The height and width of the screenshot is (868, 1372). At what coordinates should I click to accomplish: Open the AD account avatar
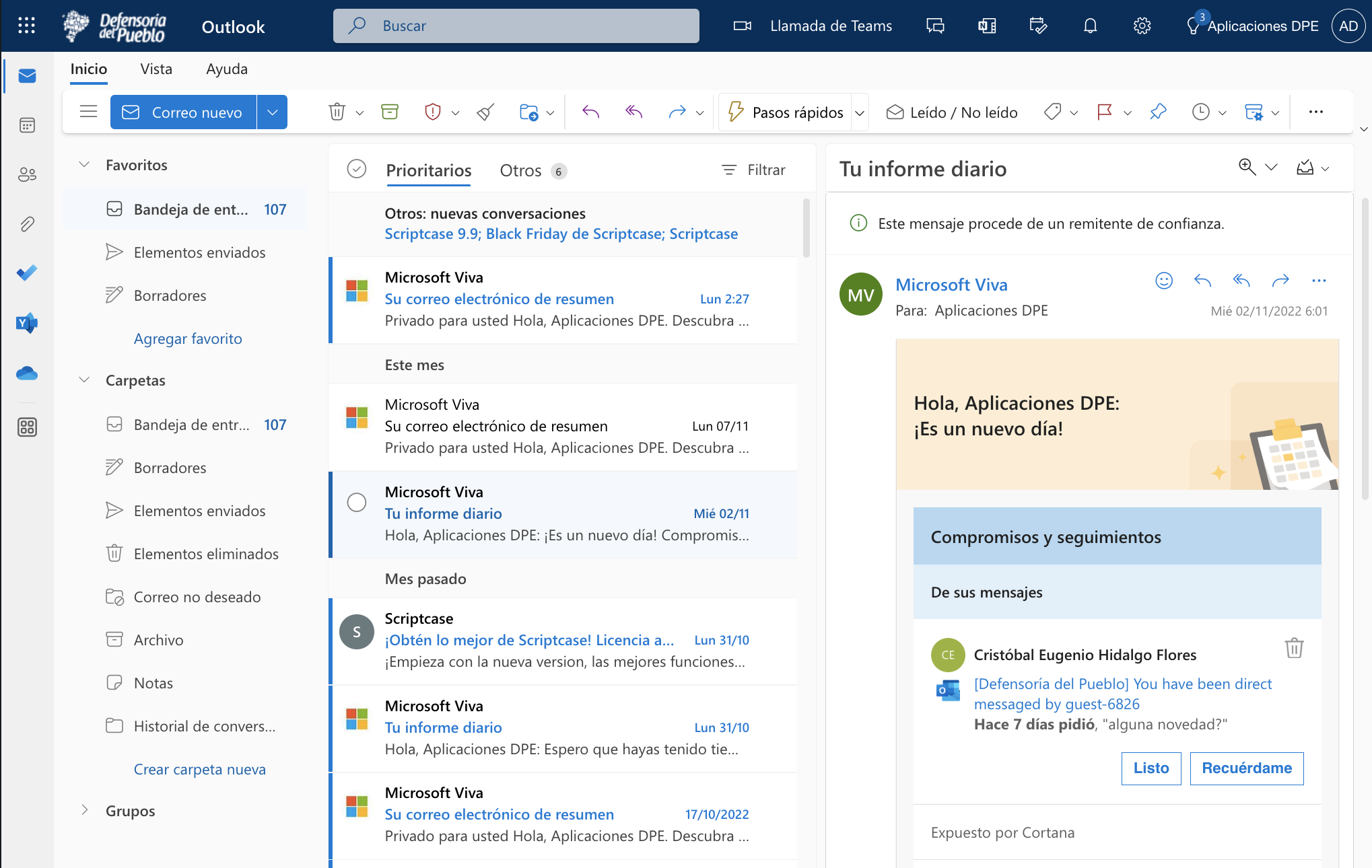tap(1348, 26)
